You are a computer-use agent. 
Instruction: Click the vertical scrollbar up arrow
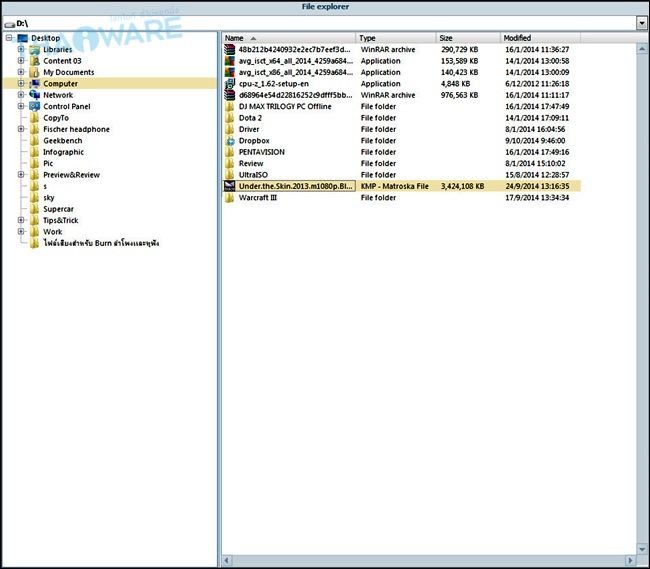[x=642, y=49]
